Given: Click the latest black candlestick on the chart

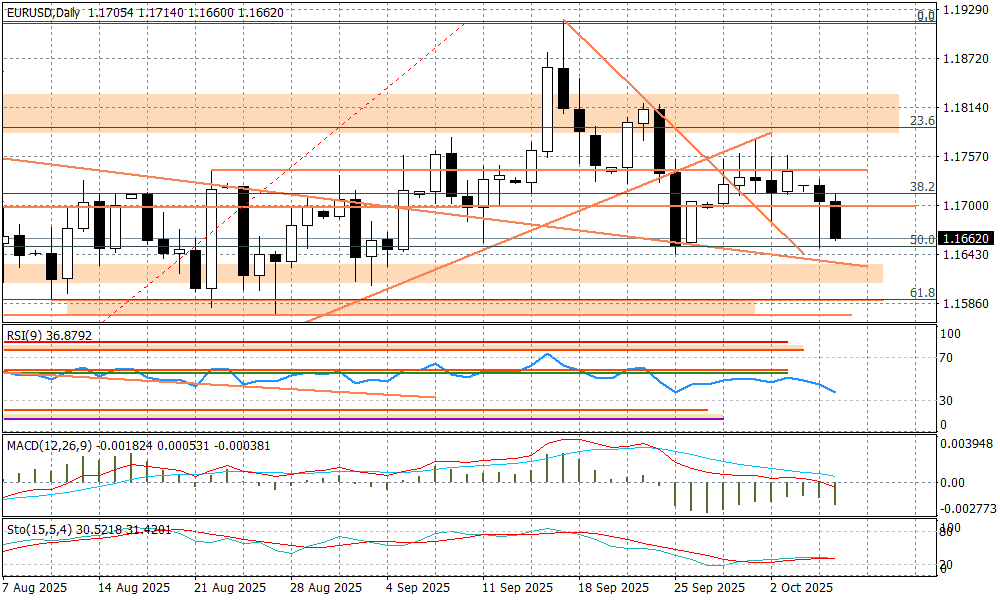Looking at the screenshot, I should 836,220.
